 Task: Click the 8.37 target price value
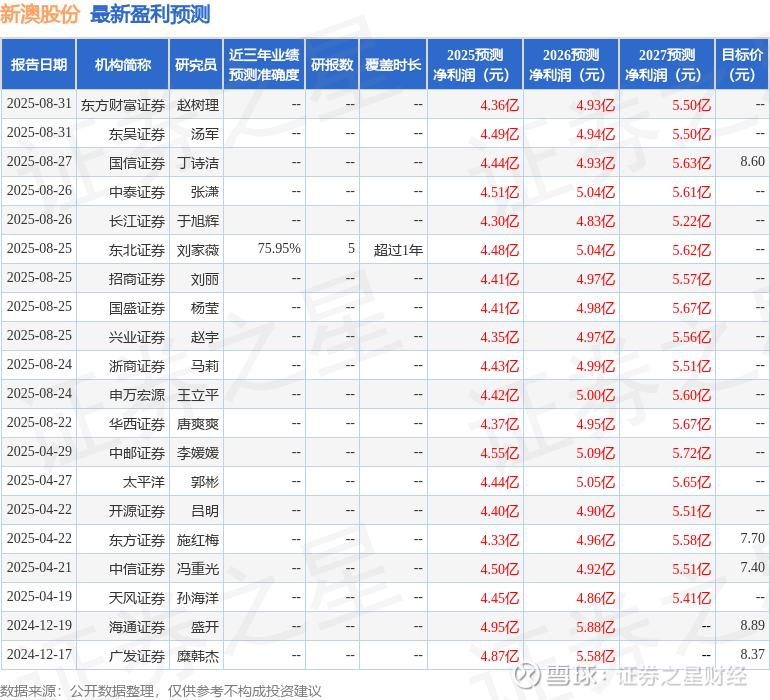pyautogui.click(x=752, y=654)
